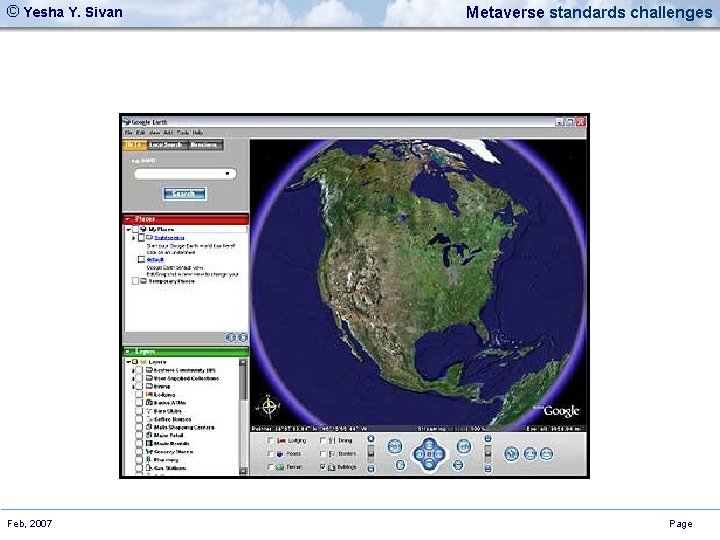Viewport: 720px width, 540px height.
Task: Collapse the Layers panel using its header arrow
Action: tap(128, 352)
